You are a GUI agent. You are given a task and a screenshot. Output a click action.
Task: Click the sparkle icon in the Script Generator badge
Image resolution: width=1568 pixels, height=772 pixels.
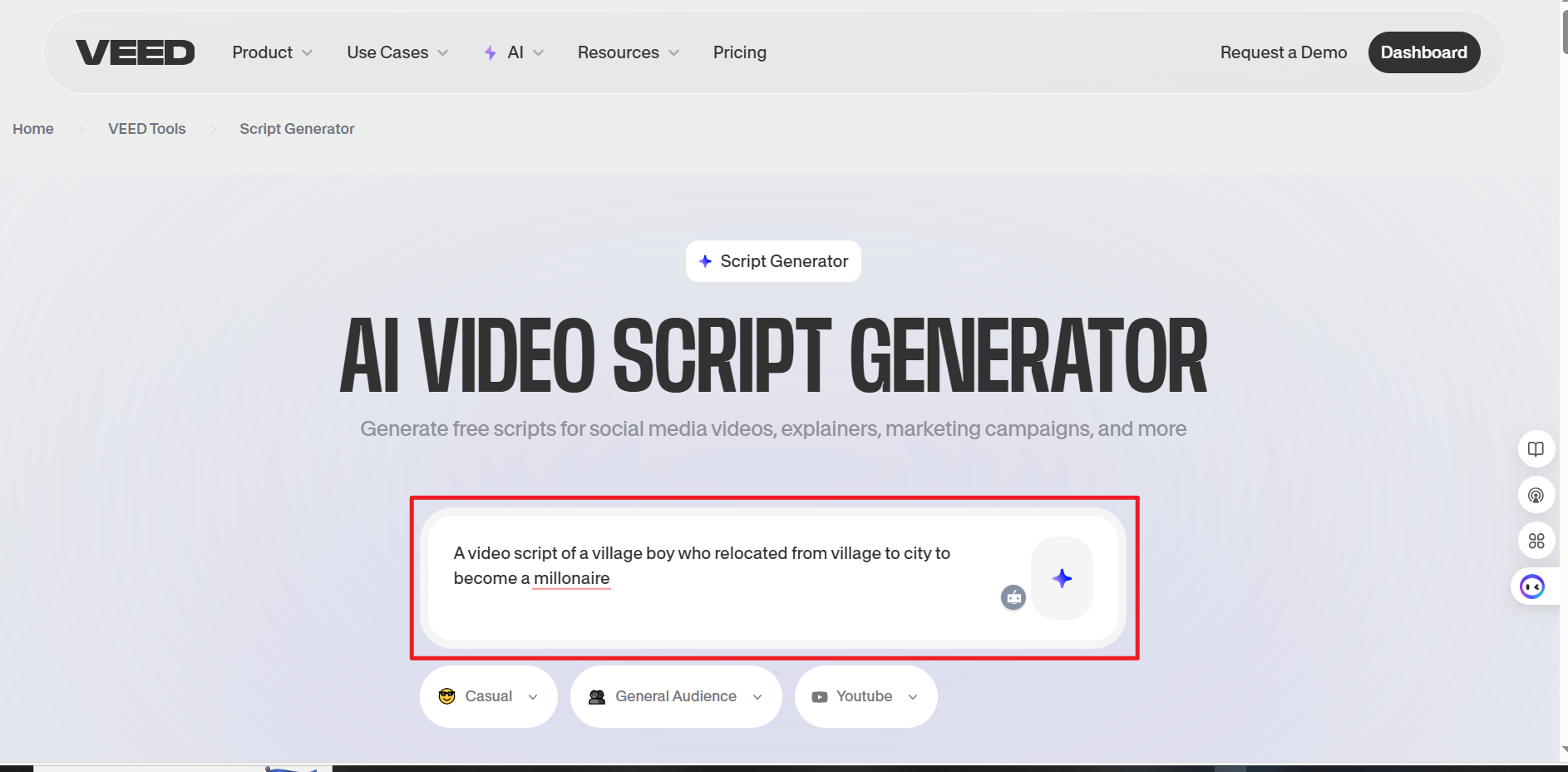(x=706, y=260)
